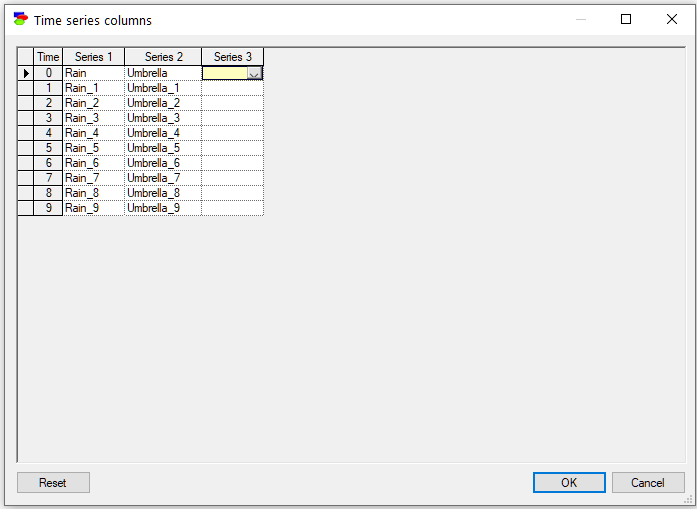Click the Time cell with value 6
The image size is (697, 509).
48,163
